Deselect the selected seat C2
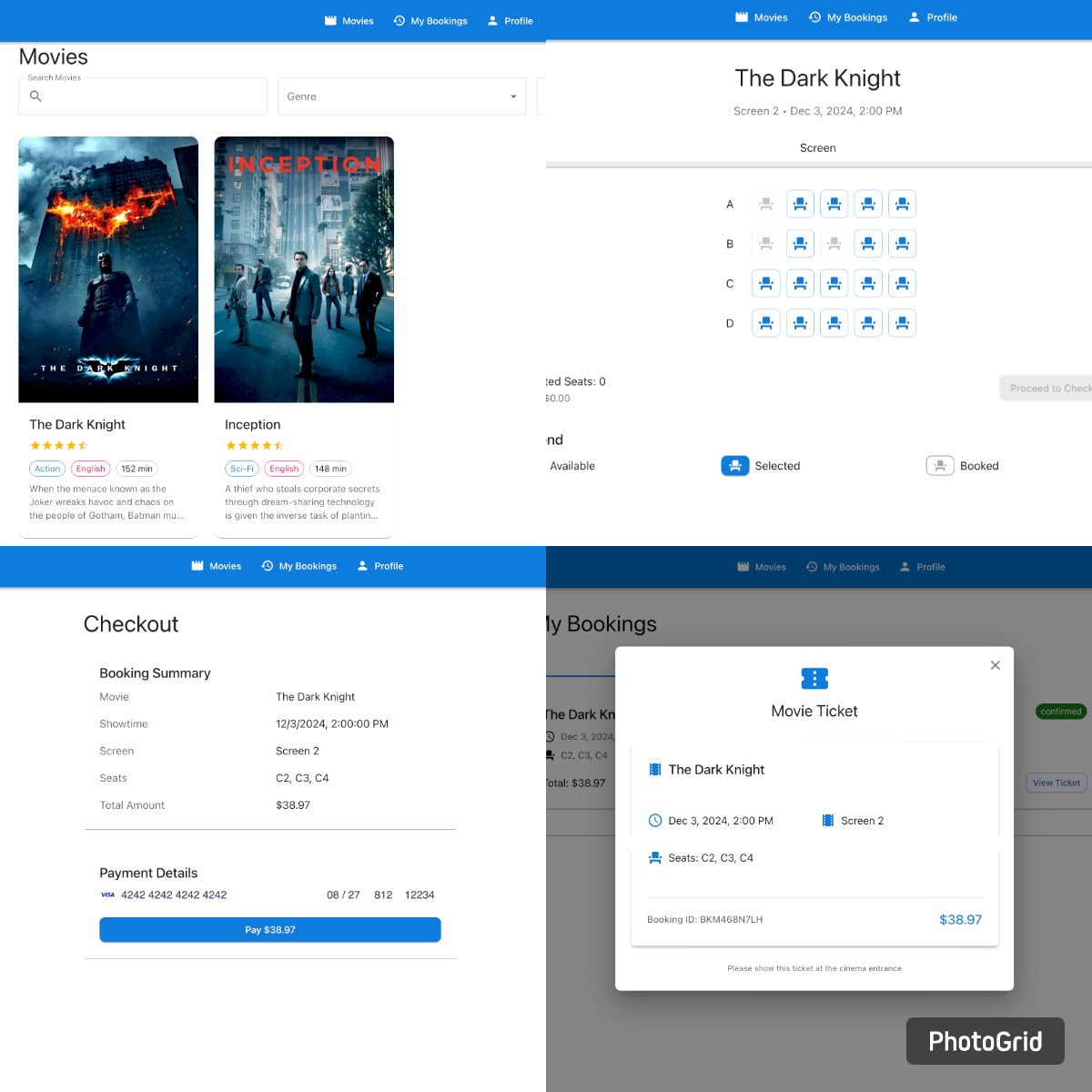Image resolution: width=1092 pixels, height=1092 pixels. tap(801, 283)
